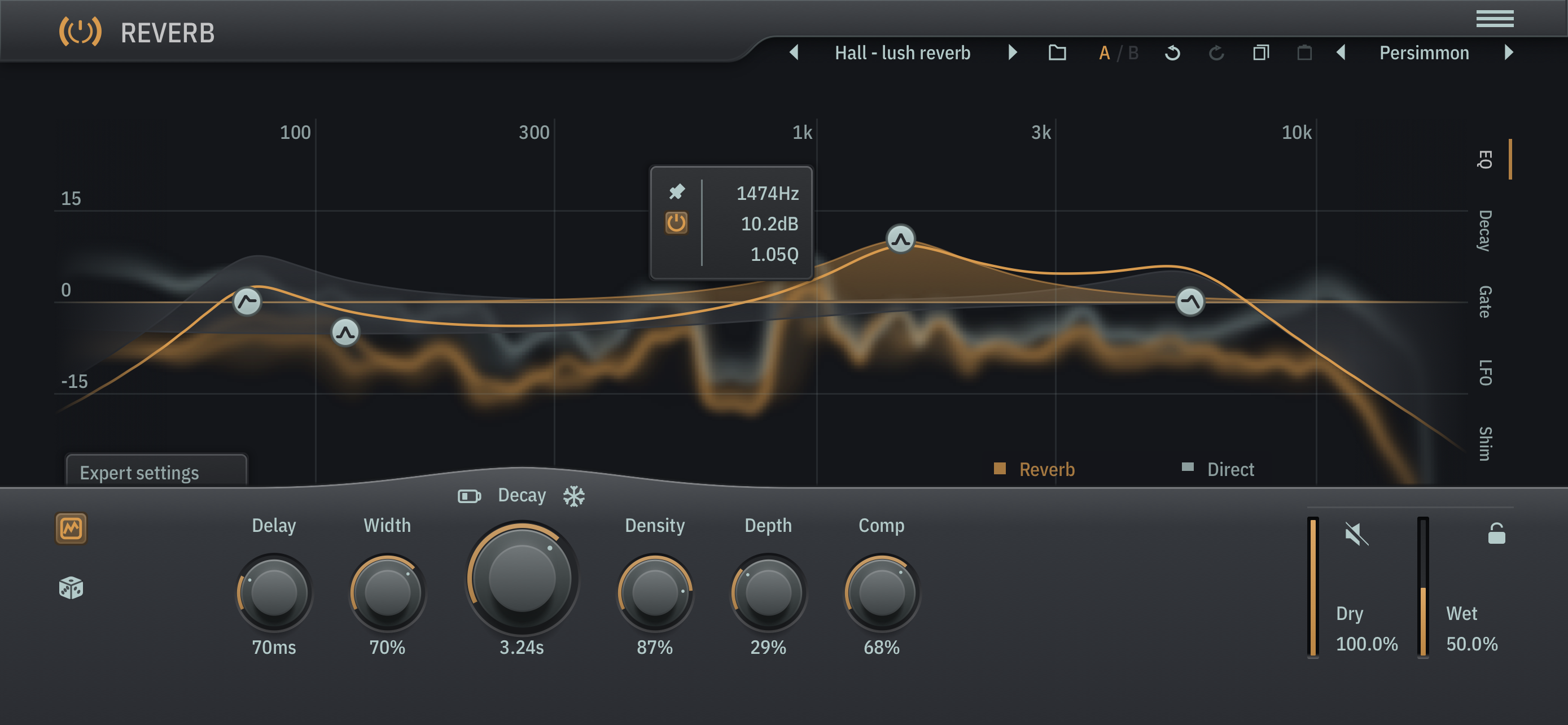Go to next preset after Hall - lush reverb
Image resolution: width=1568 pixels, height=725 pixels.
[x=1012, y=53]
